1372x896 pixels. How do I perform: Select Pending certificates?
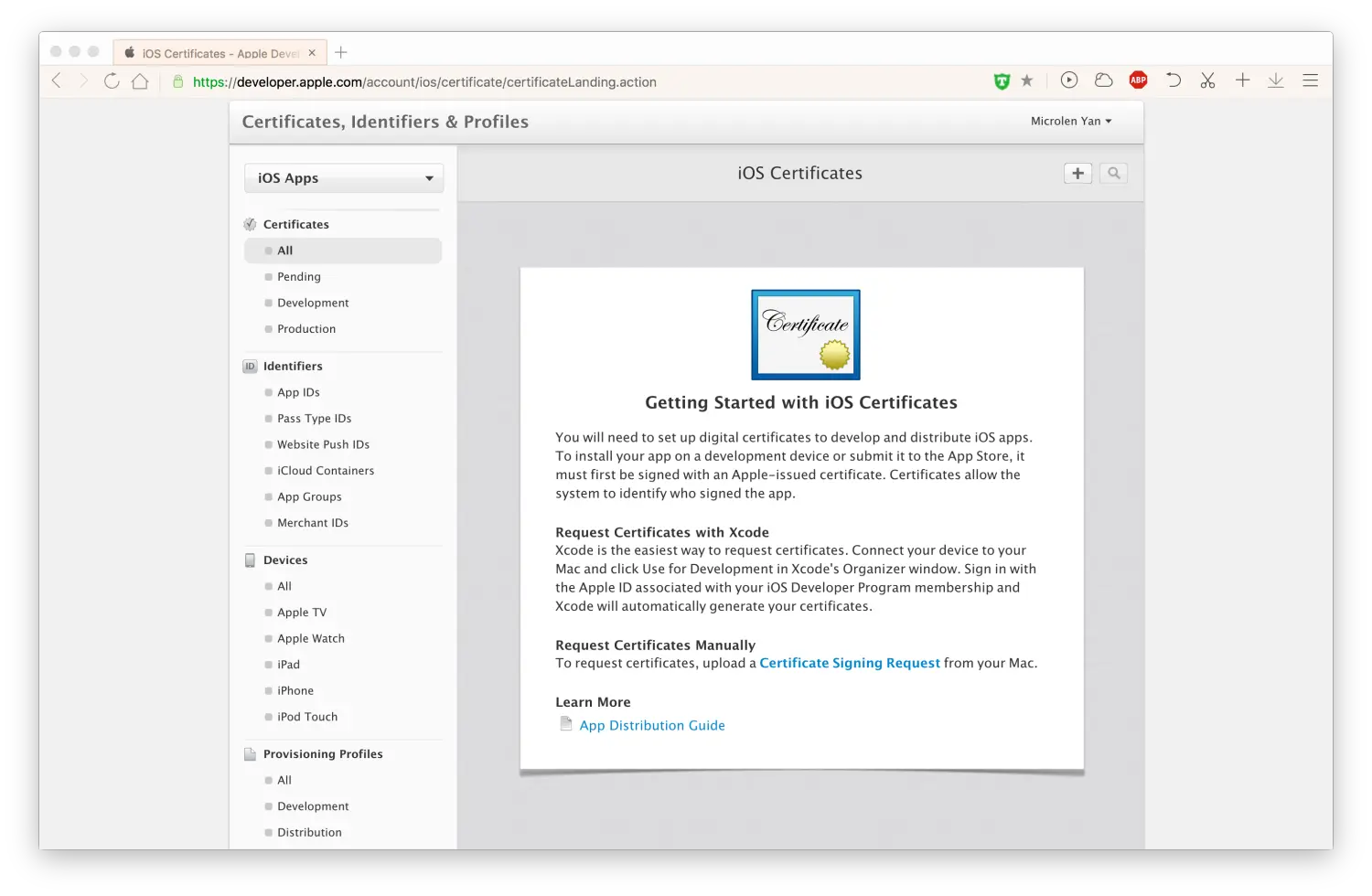click(x=299, y=277)
